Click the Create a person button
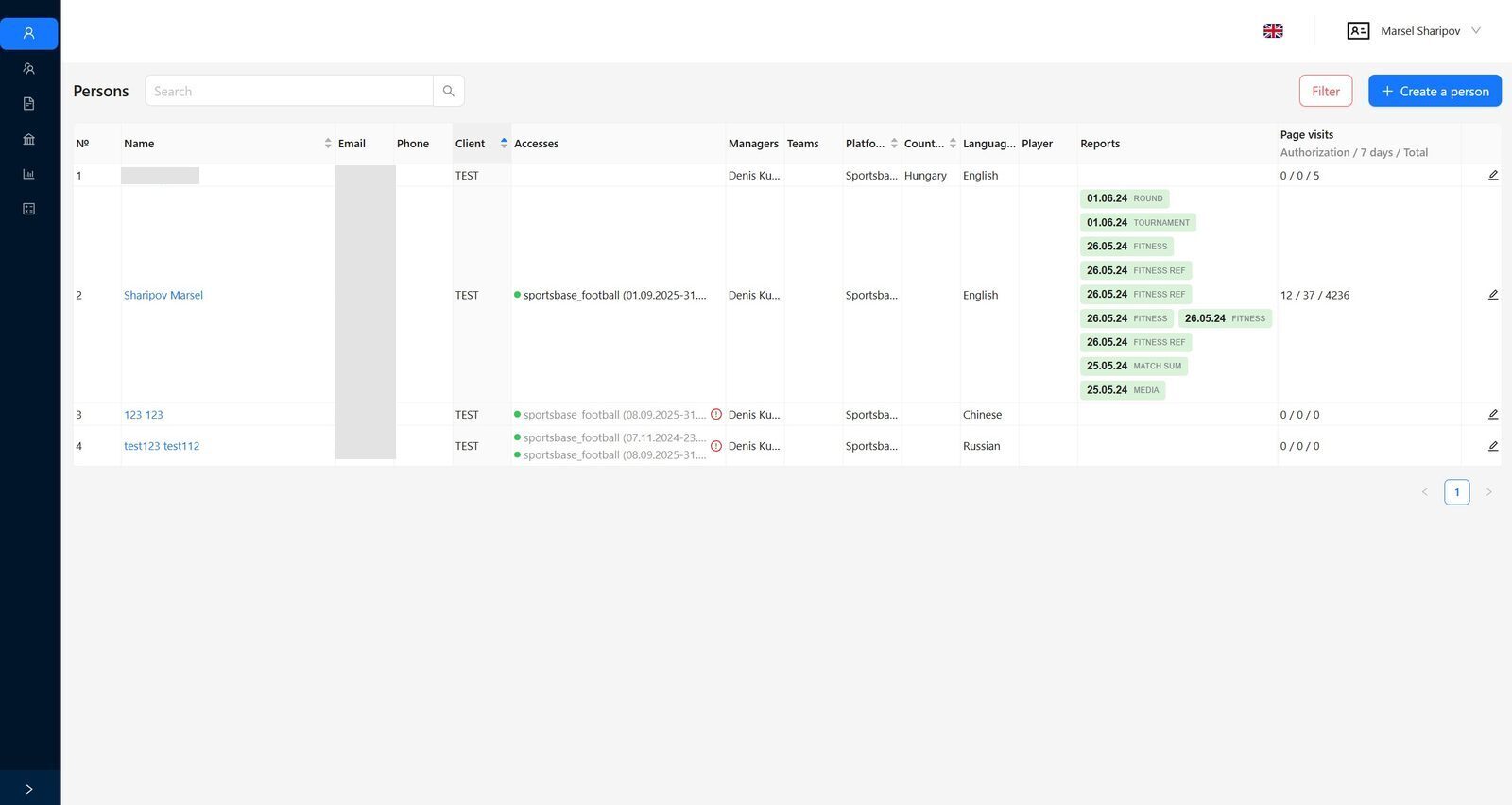 (1435, 91)
